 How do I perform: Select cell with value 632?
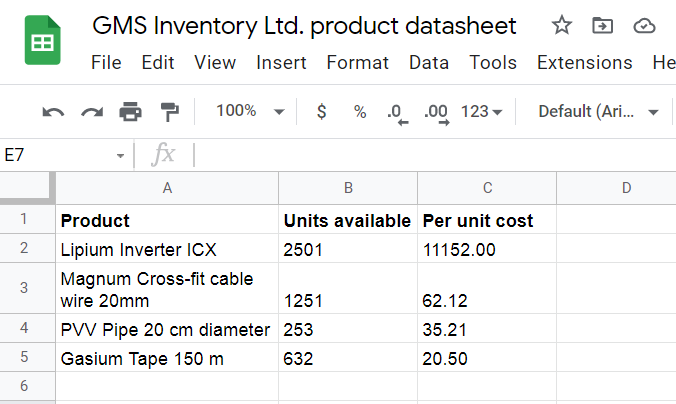point(348,357)
